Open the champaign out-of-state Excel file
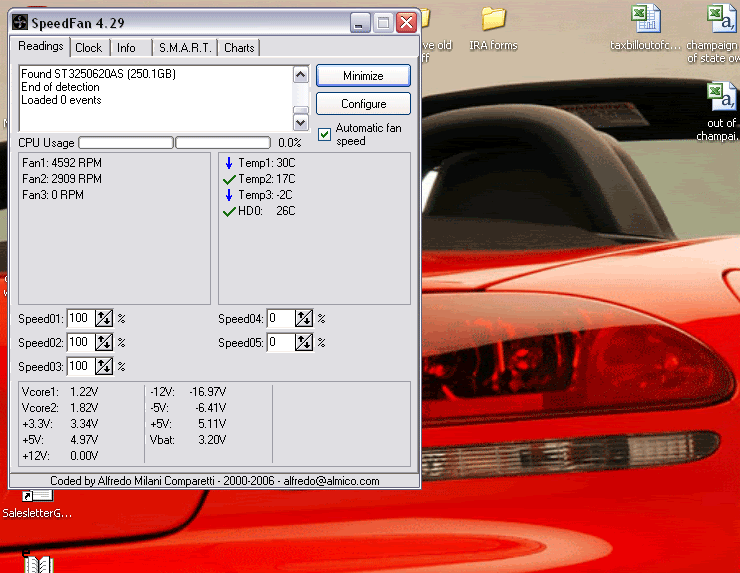The image size is (740, 573). [x=720, y=20]
